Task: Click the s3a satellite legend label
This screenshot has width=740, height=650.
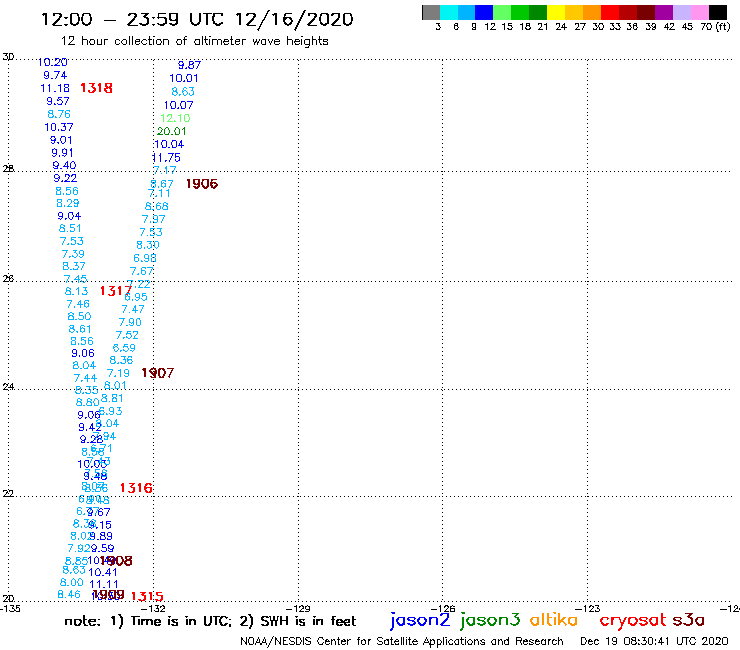Action: (x=688, y=620)
